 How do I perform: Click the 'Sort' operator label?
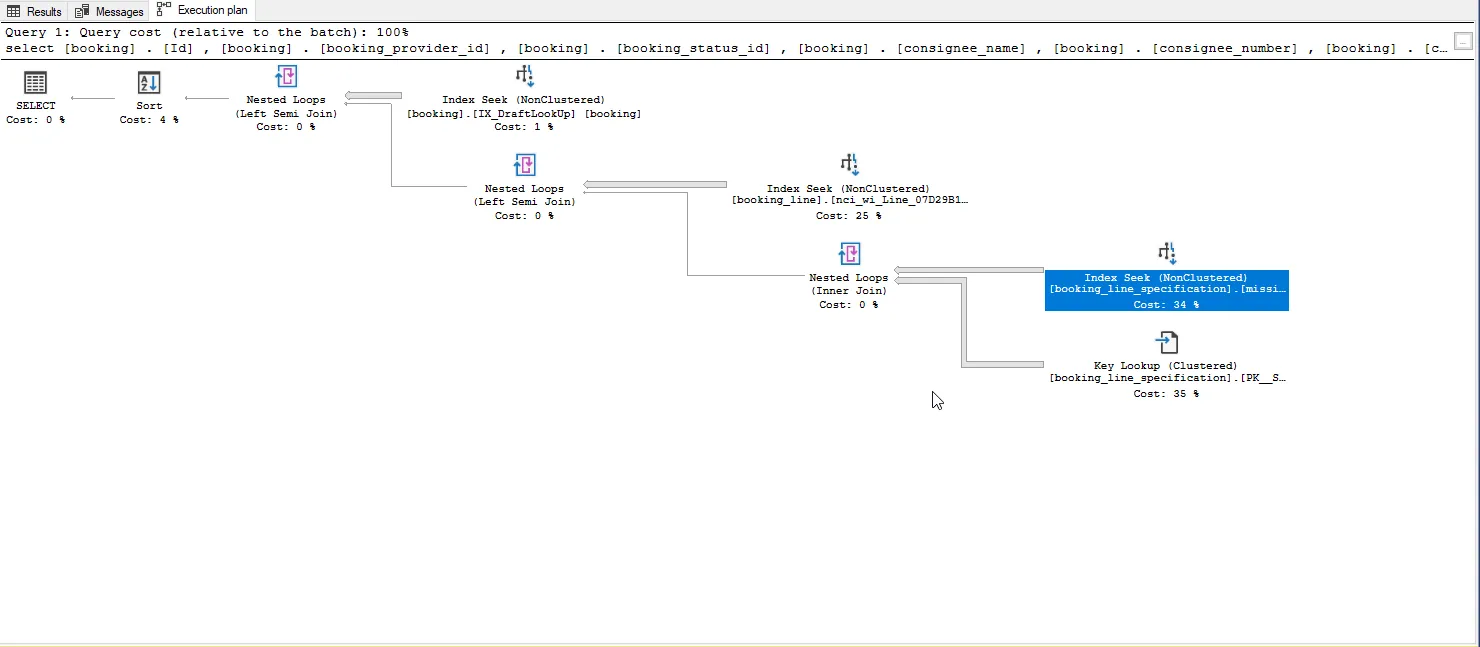click(149, 105)
